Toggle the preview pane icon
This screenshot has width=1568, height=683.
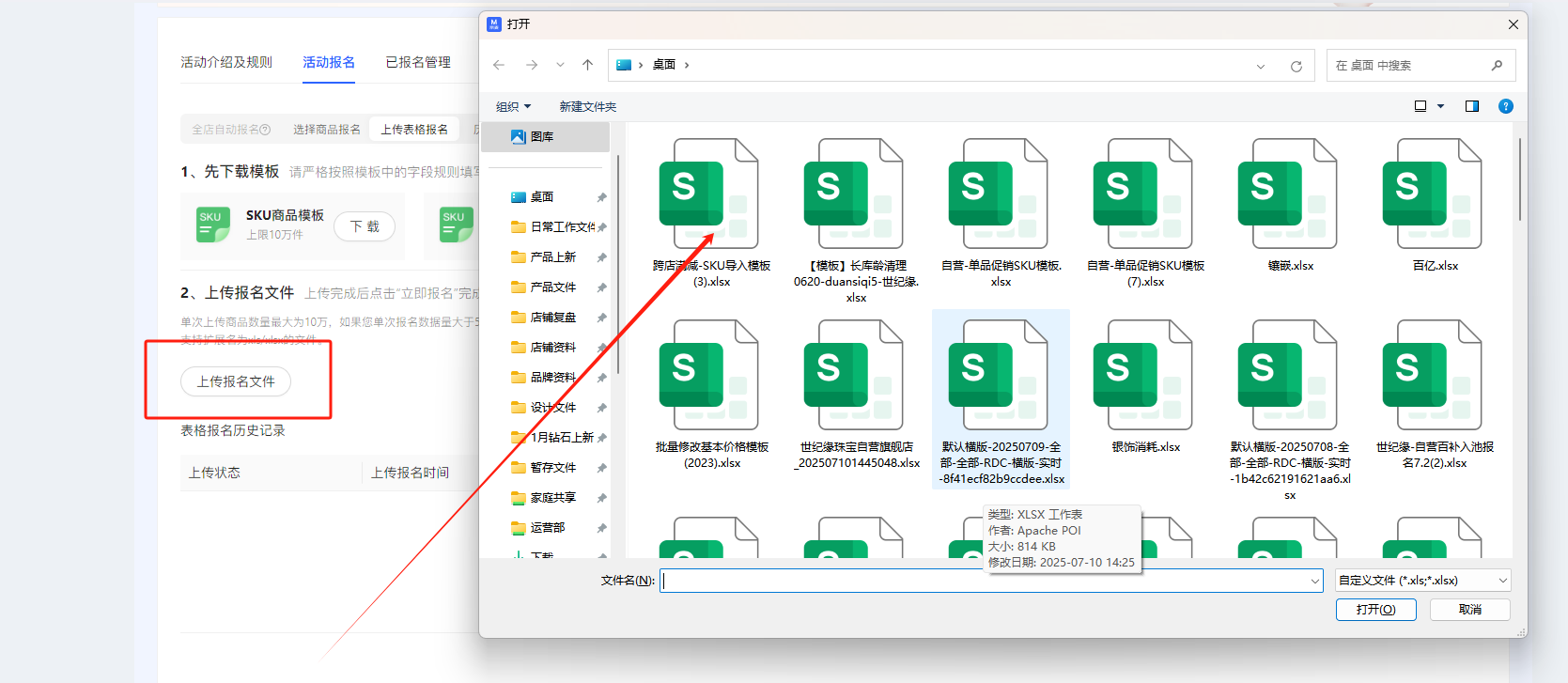click(1471, 106)
